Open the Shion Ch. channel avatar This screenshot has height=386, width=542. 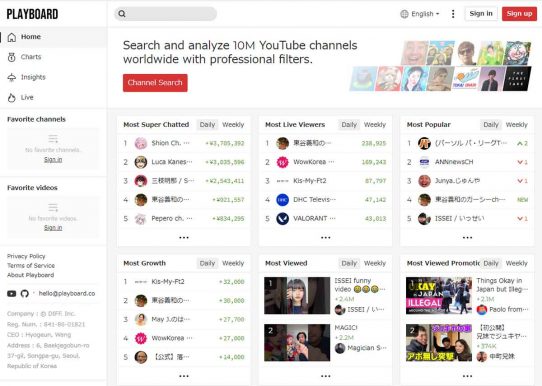tap(141, 143)
